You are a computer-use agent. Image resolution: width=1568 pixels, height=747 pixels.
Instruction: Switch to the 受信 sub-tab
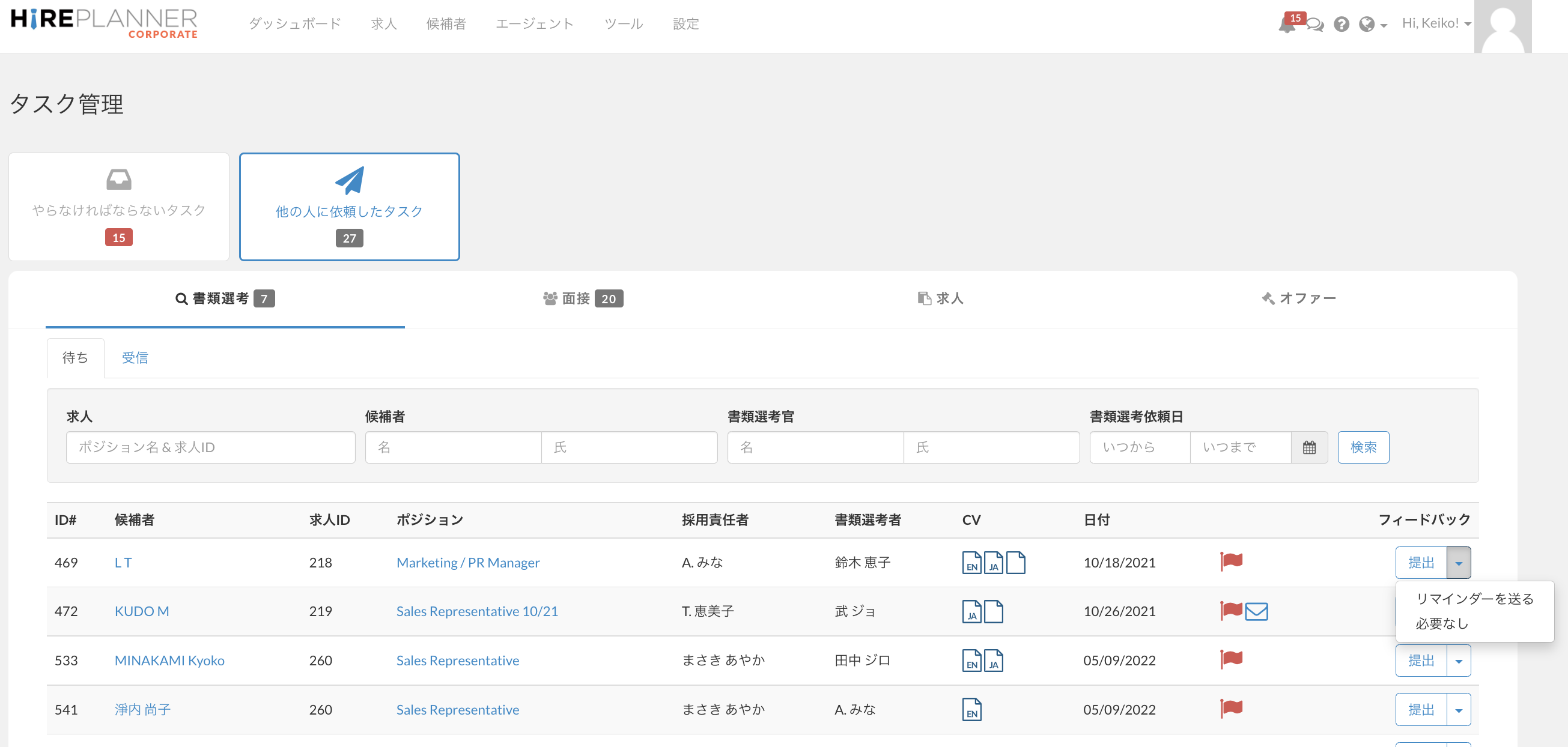click(135, 358)
